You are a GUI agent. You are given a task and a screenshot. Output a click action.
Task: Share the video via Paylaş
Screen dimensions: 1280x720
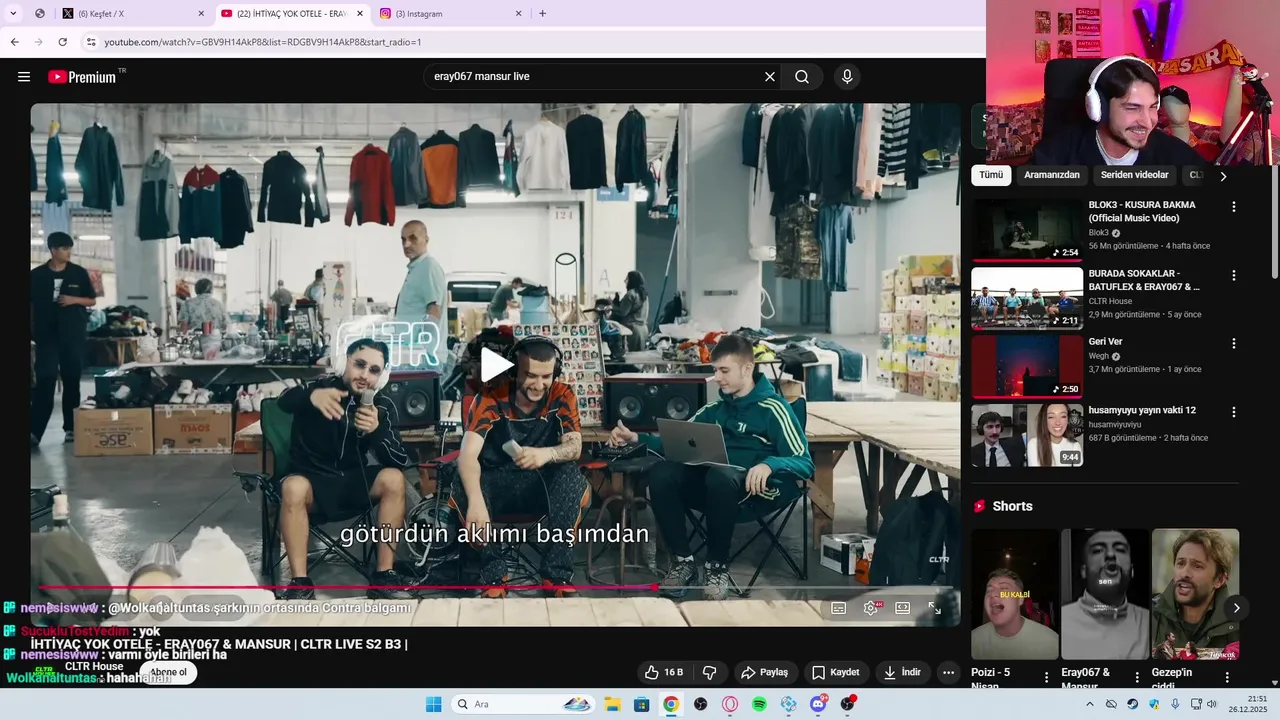coord(764,672)
